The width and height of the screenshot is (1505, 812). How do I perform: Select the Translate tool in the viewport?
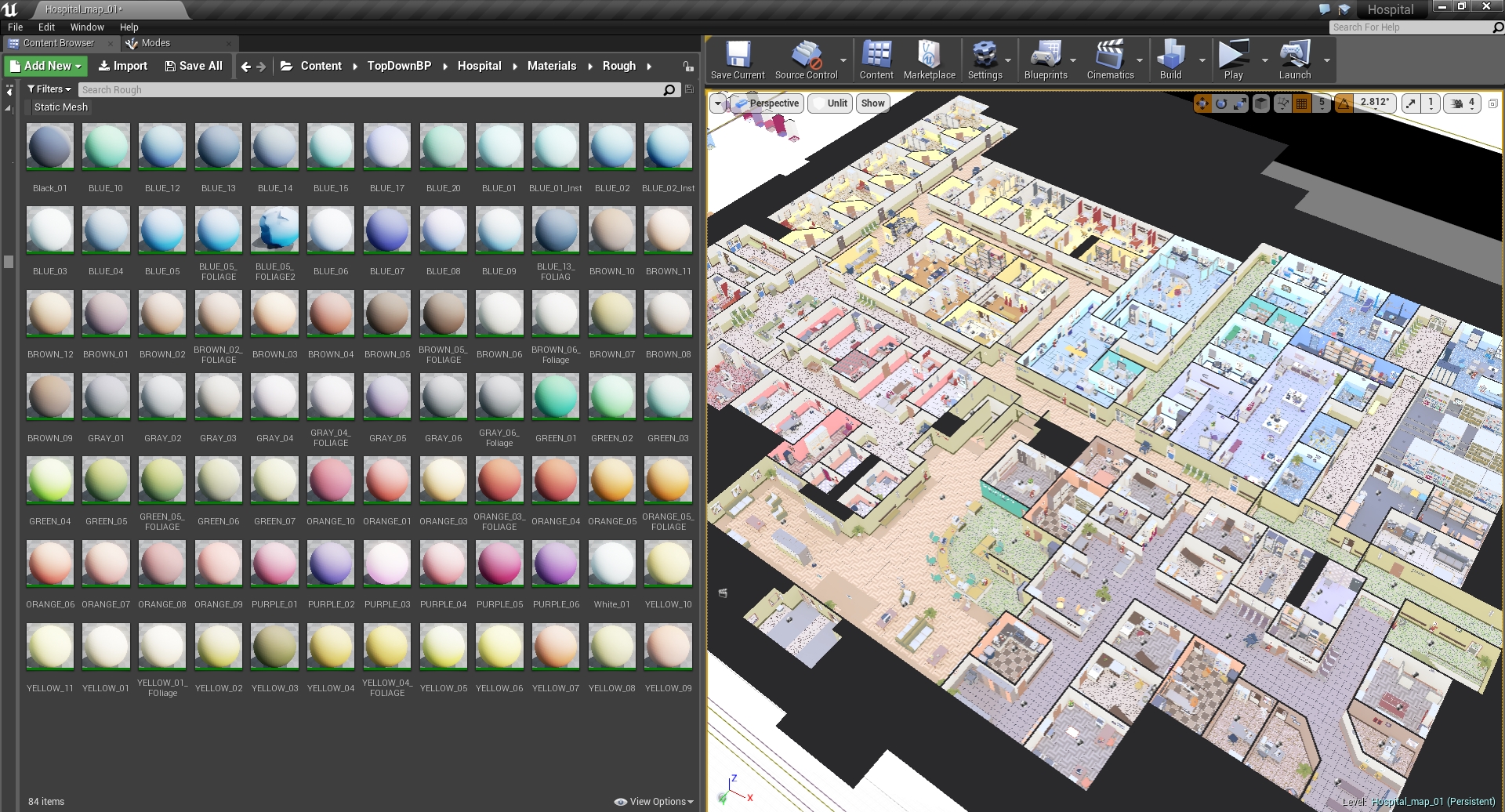(1203, 103)
